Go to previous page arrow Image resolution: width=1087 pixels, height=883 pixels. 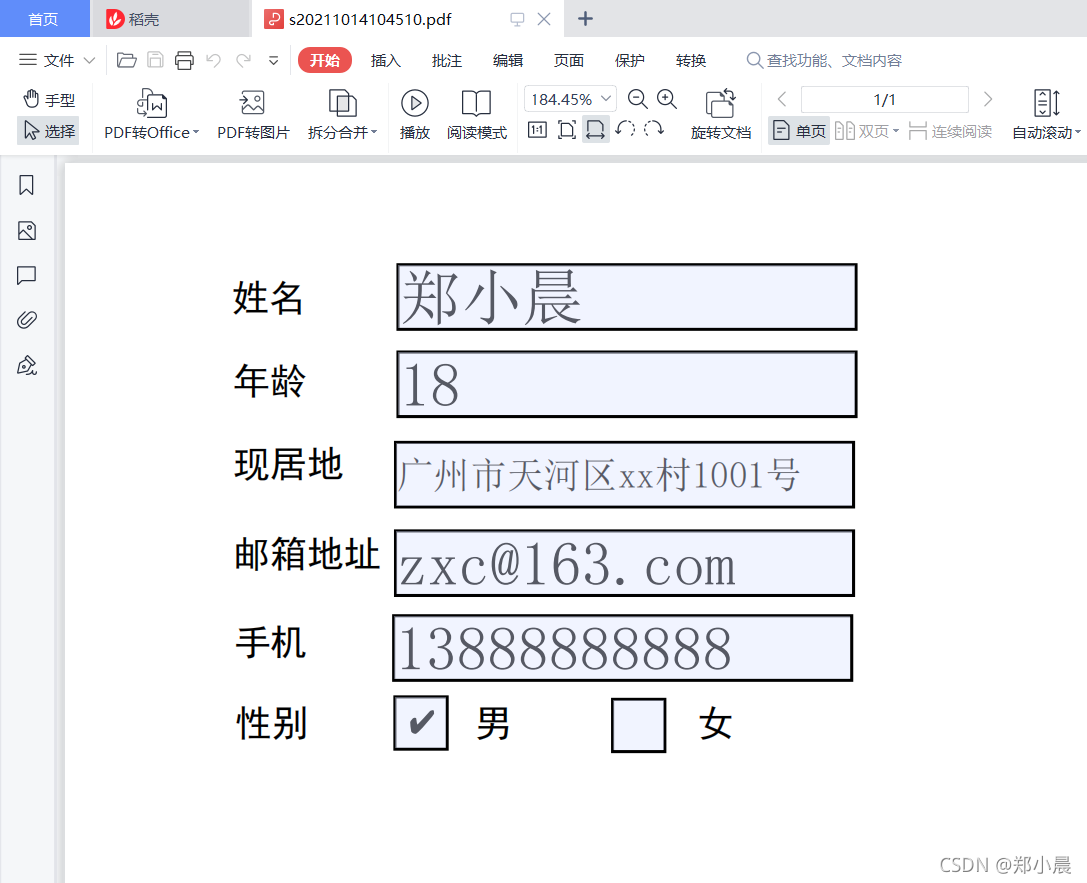(x=782, y=99)
